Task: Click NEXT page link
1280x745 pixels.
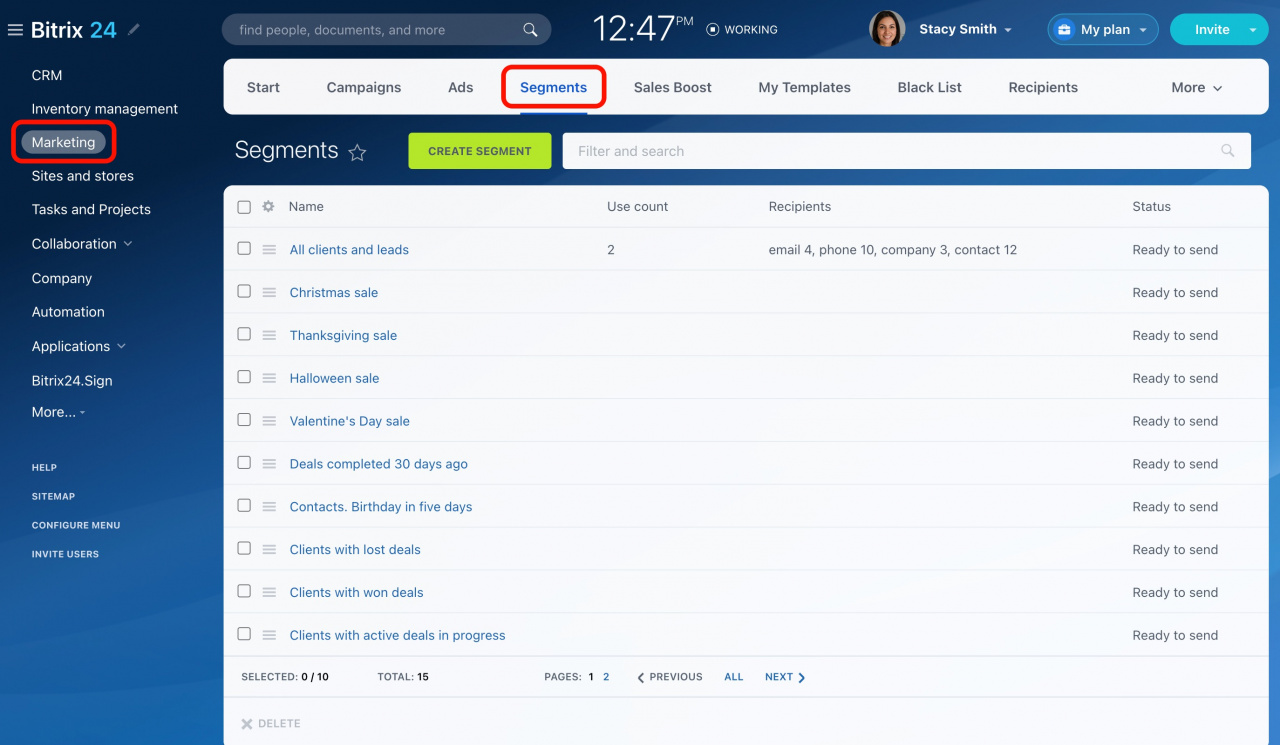Action: tap(785, 677)
